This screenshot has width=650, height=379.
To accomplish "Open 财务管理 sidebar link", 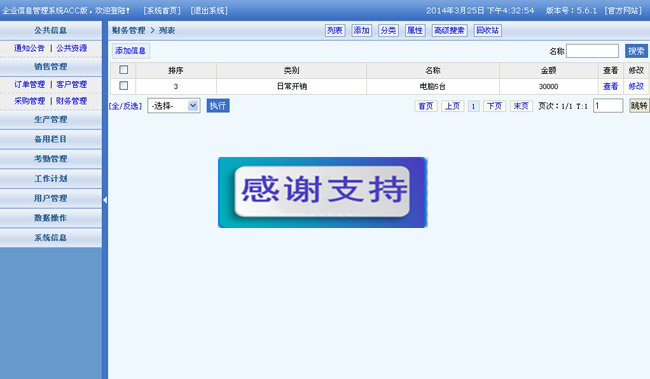I will (72, 101).
